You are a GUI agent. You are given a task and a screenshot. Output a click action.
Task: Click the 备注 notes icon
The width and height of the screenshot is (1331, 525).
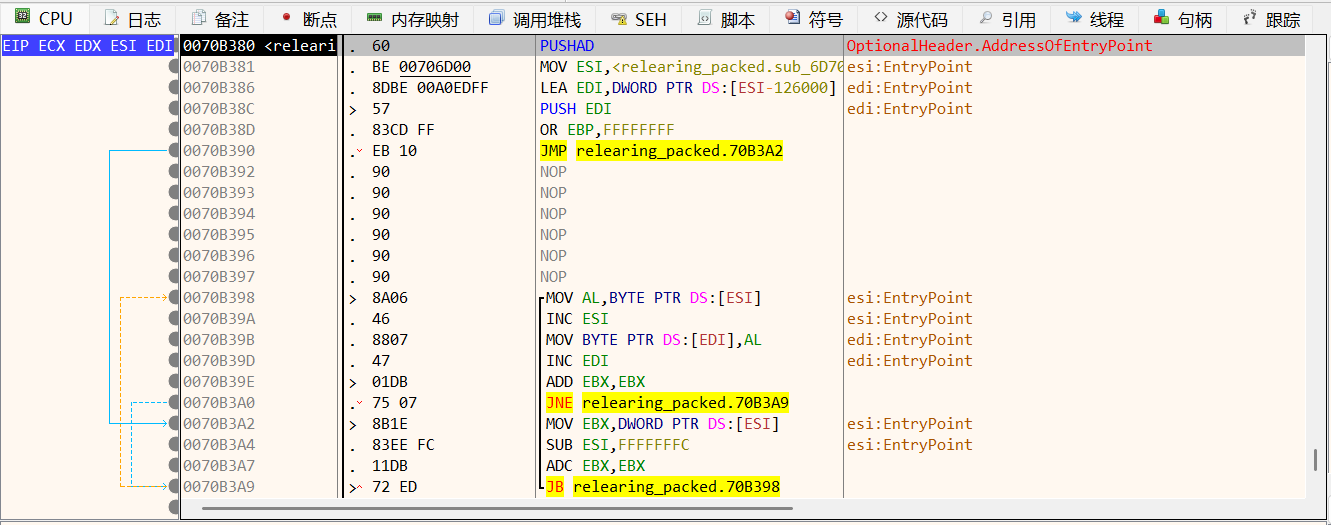[199, 18]
